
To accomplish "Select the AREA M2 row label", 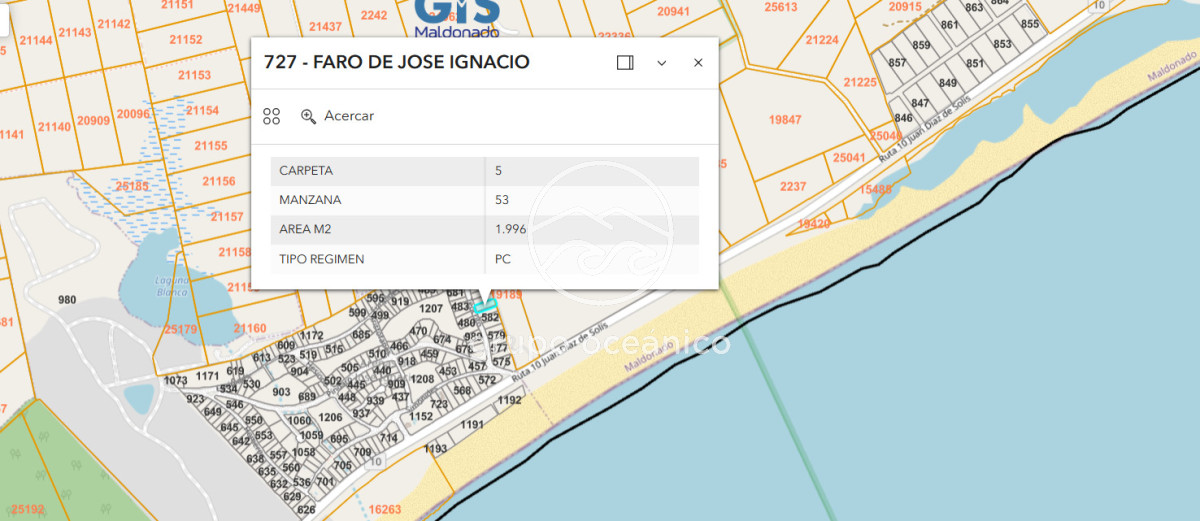I will (305, 229).
